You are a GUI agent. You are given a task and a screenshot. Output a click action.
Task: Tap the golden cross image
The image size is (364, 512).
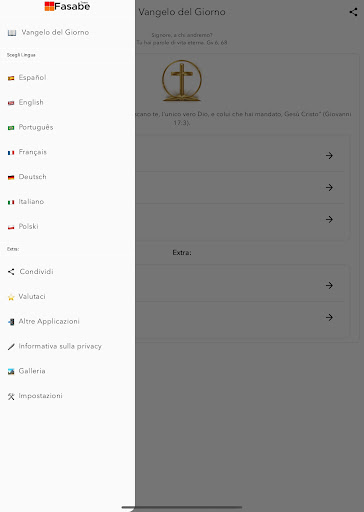click(x=182, y=80)
